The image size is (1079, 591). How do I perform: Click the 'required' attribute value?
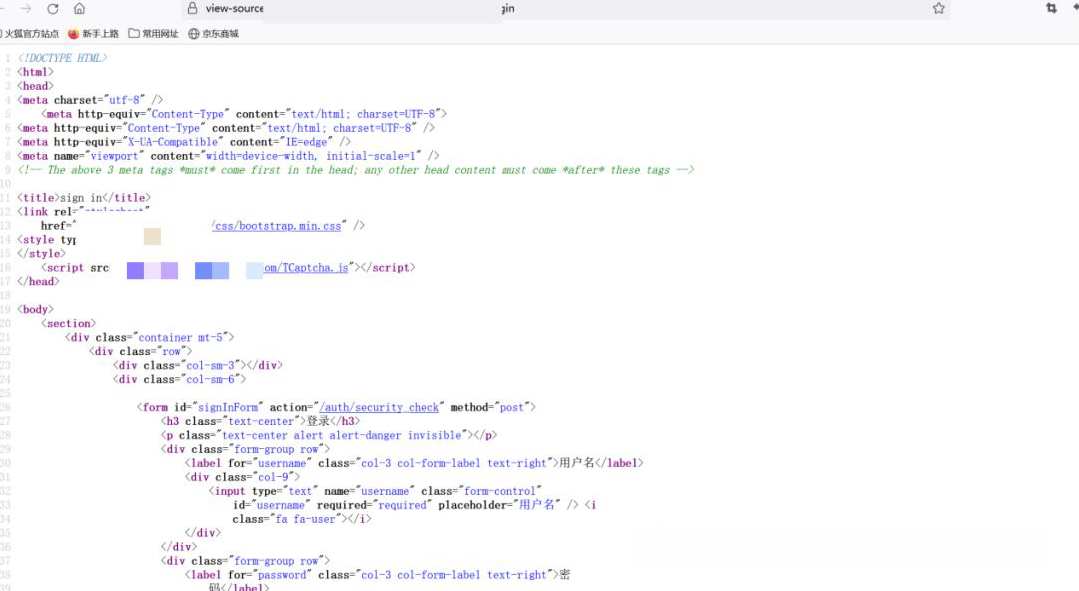pyautogui.click(x=402, y=505)
